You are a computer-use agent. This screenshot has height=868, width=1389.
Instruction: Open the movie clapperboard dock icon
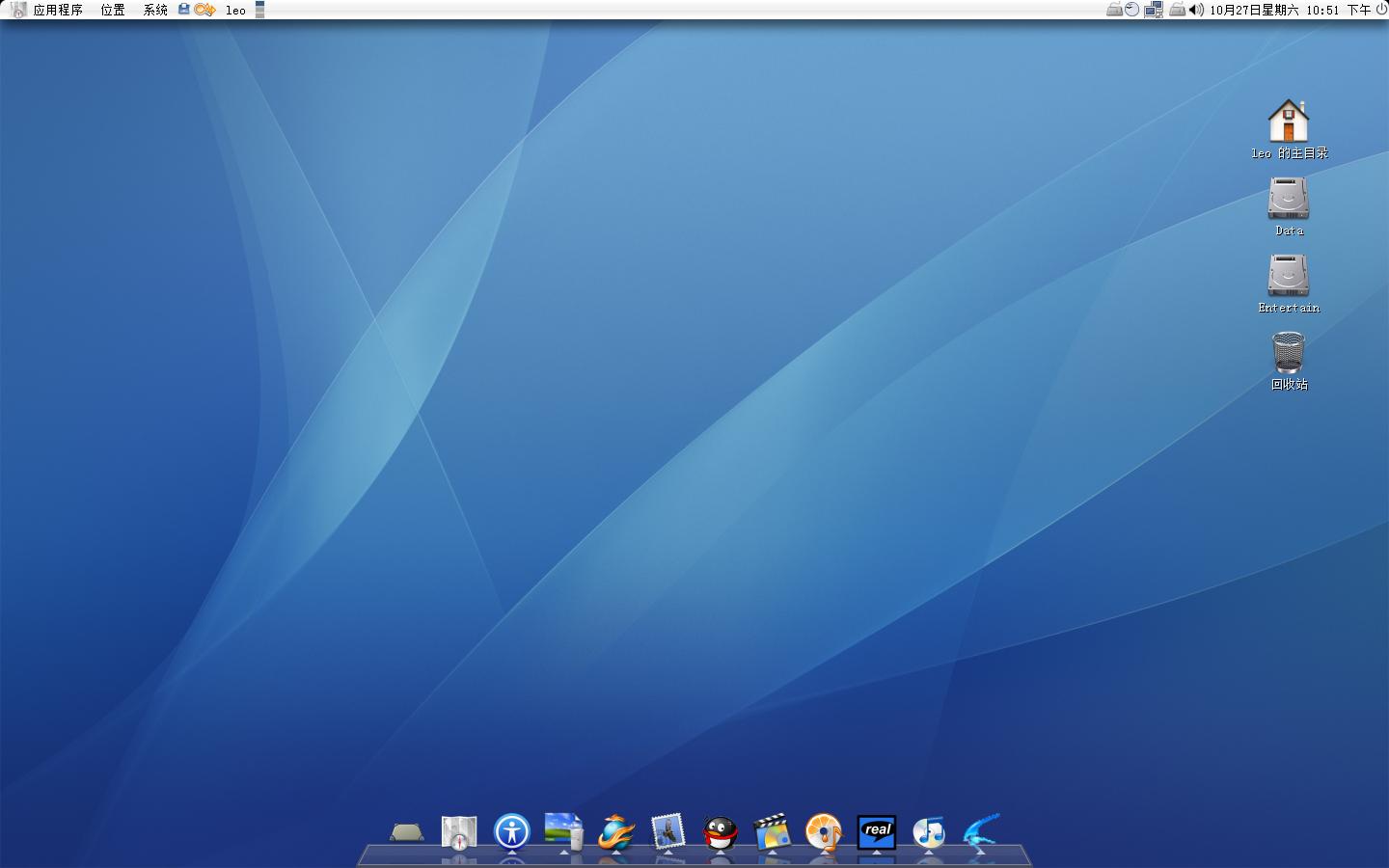coord(772,831)
